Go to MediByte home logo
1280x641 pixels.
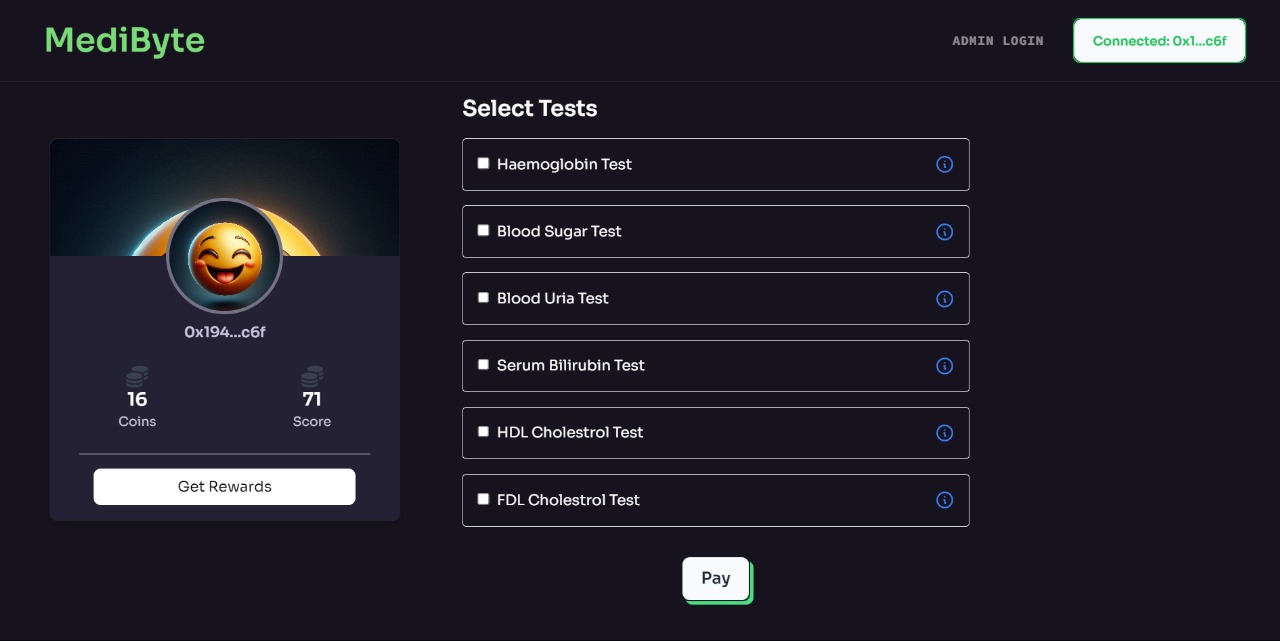pos(125,40)
